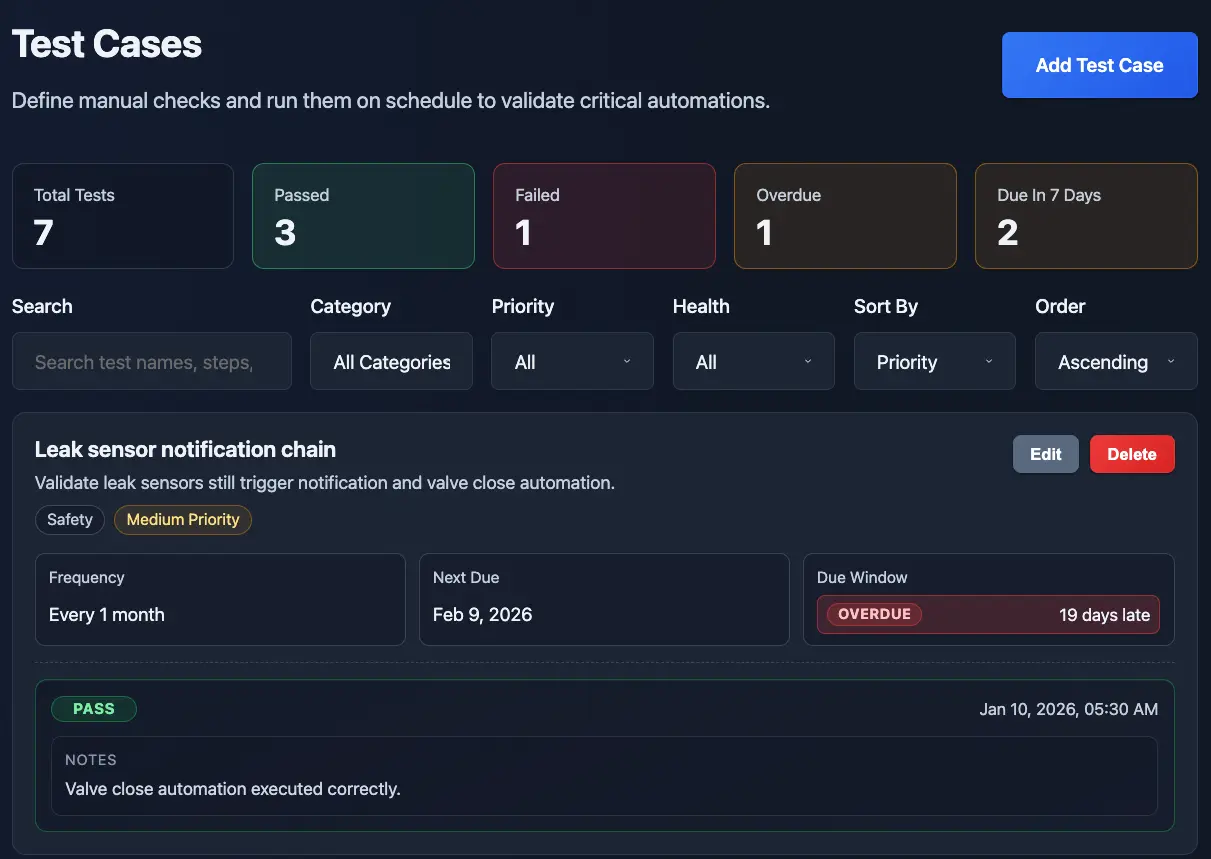Expand the Priority filter dropdown
Viewport: 1211px width, 859px height.
tap(572, 362)
